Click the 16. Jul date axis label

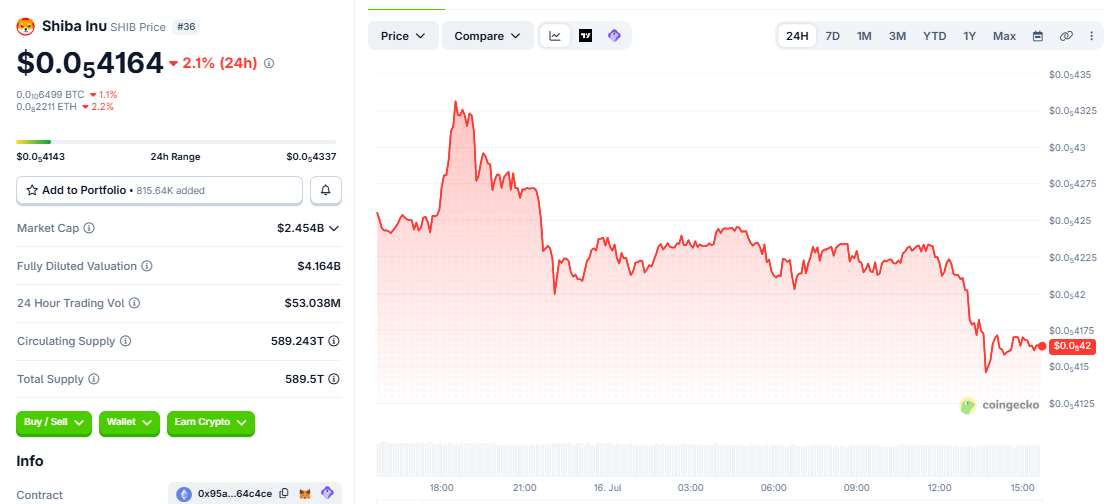point(607,488)
